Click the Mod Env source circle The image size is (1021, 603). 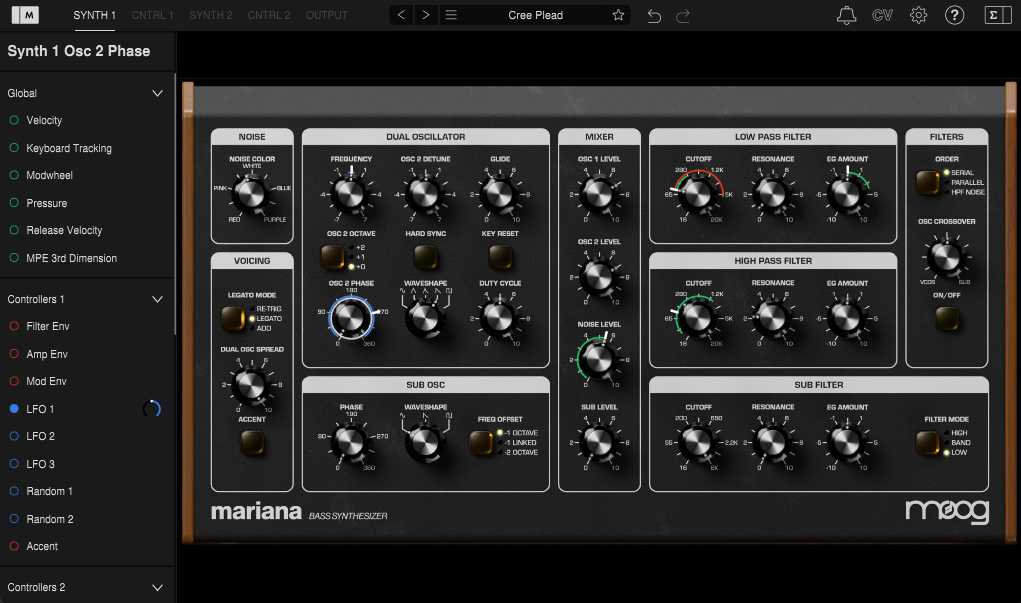click(x=14, y=381)
